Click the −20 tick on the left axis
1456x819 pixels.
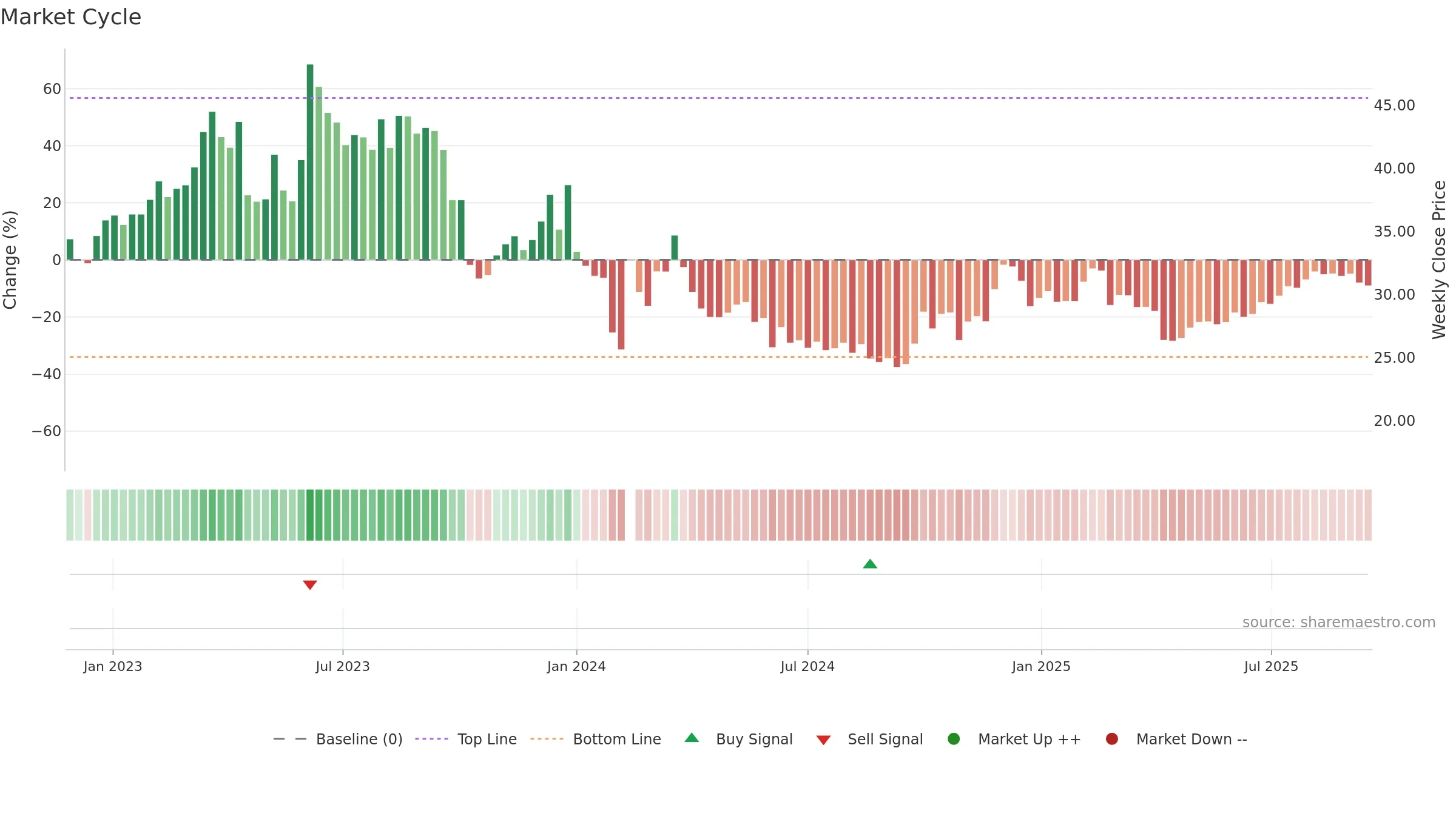(47, 317)
